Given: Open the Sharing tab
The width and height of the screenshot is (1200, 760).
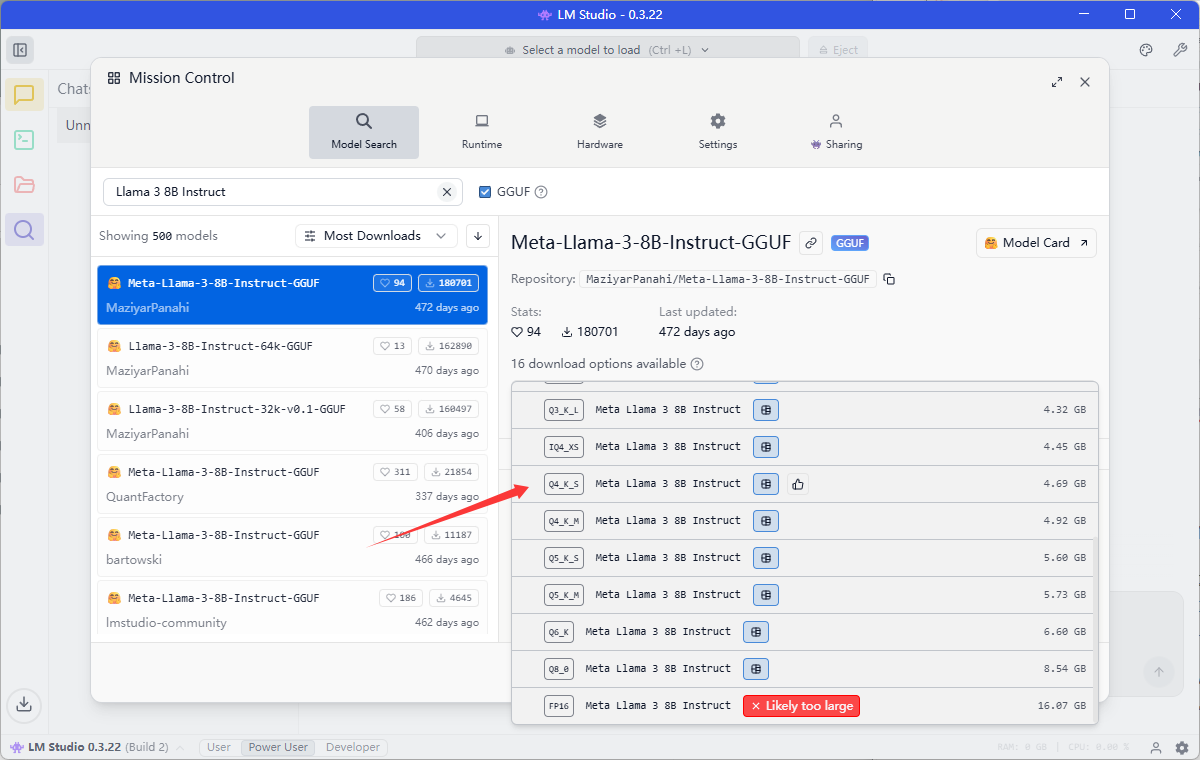Looking at the screenshot, I should tap(836, 132).
